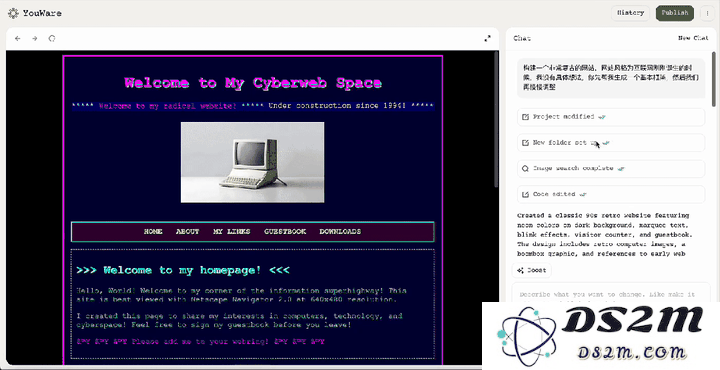Click the Code edited icon
This screenshot has height=370, width=720.
pyautogui.click(x=525, y=194)
